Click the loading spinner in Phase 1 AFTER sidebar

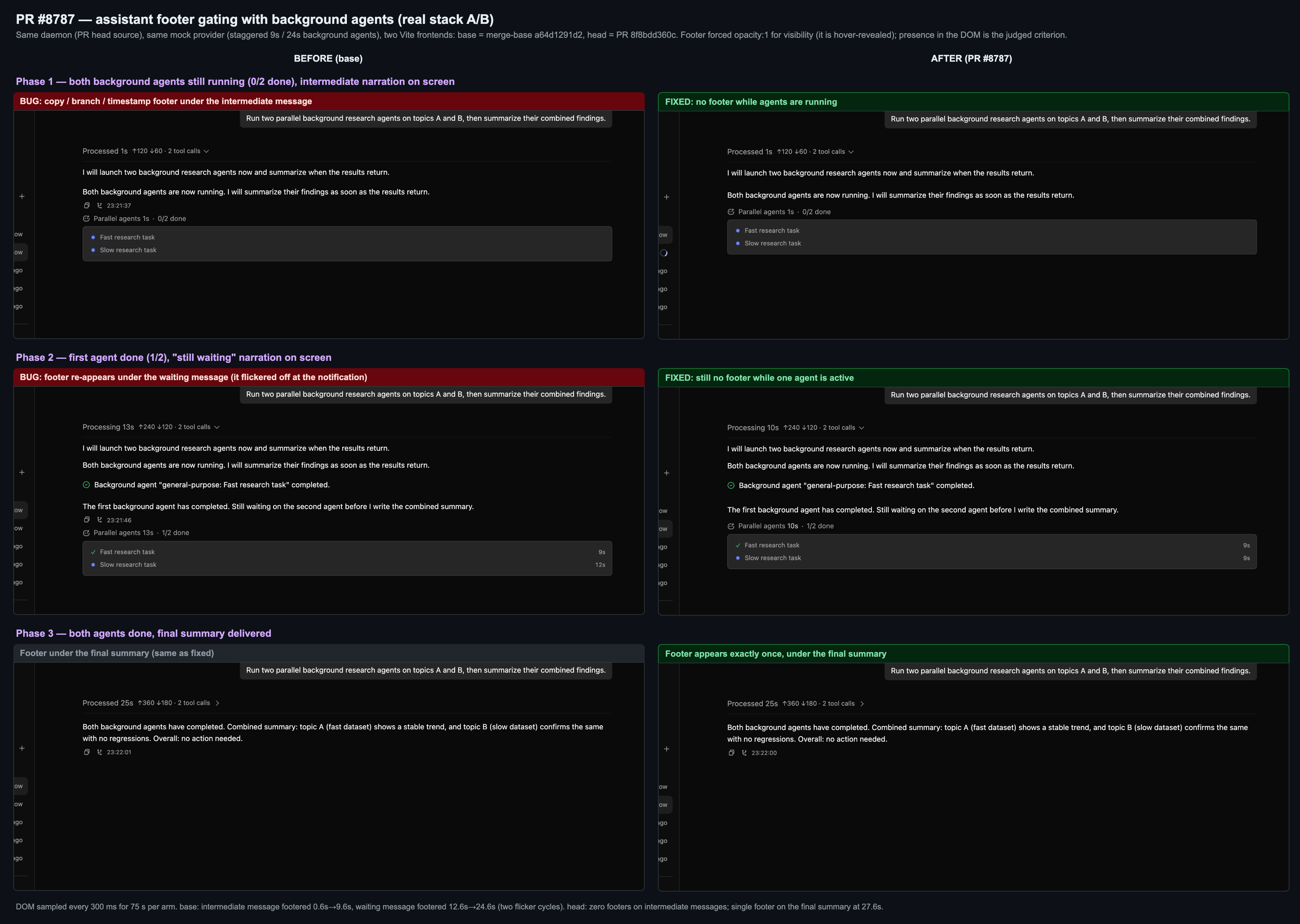point(663,253)
